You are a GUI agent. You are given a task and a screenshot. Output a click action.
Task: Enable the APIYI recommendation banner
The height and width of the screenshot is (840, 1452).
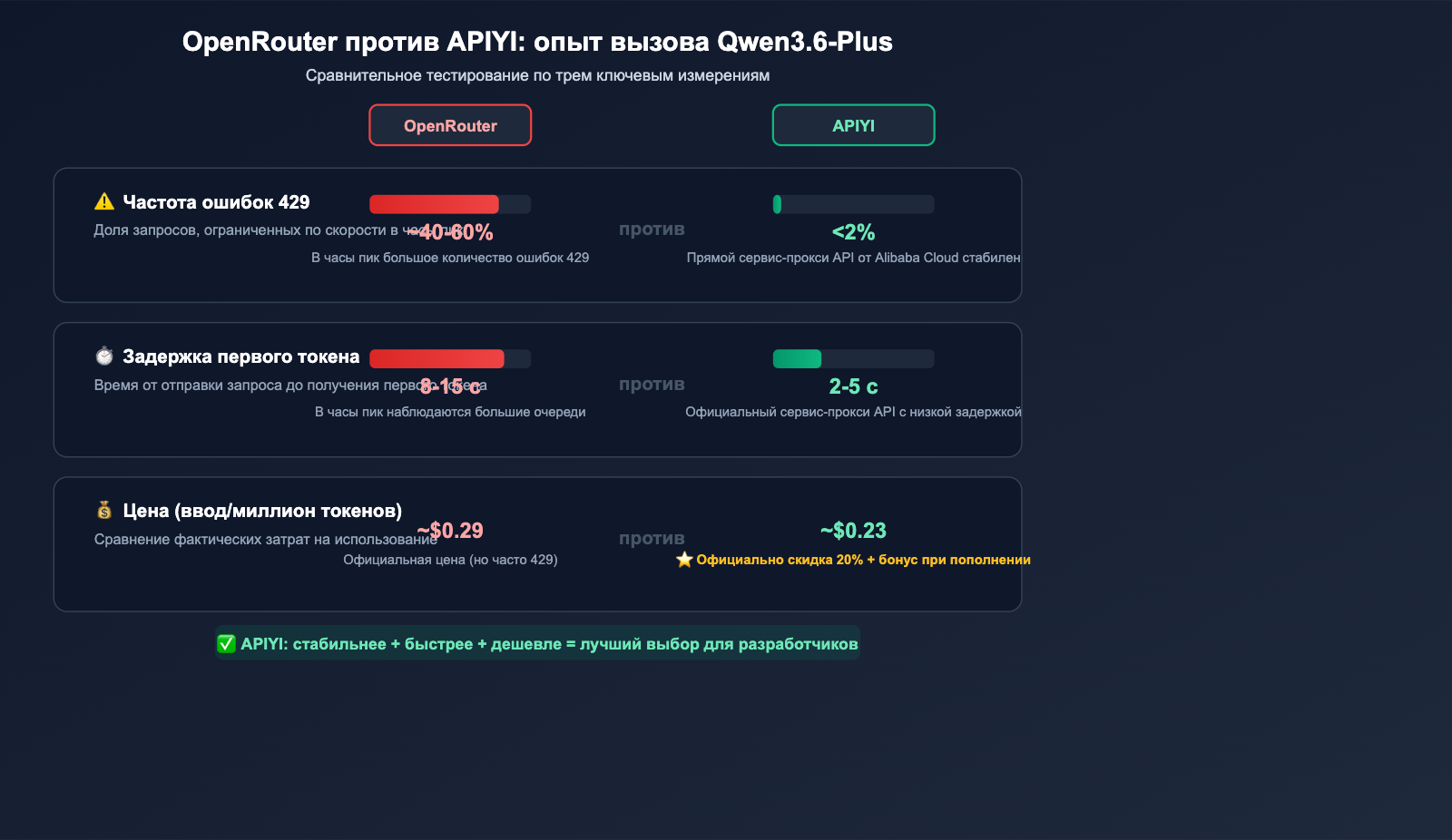coord(539,643)
